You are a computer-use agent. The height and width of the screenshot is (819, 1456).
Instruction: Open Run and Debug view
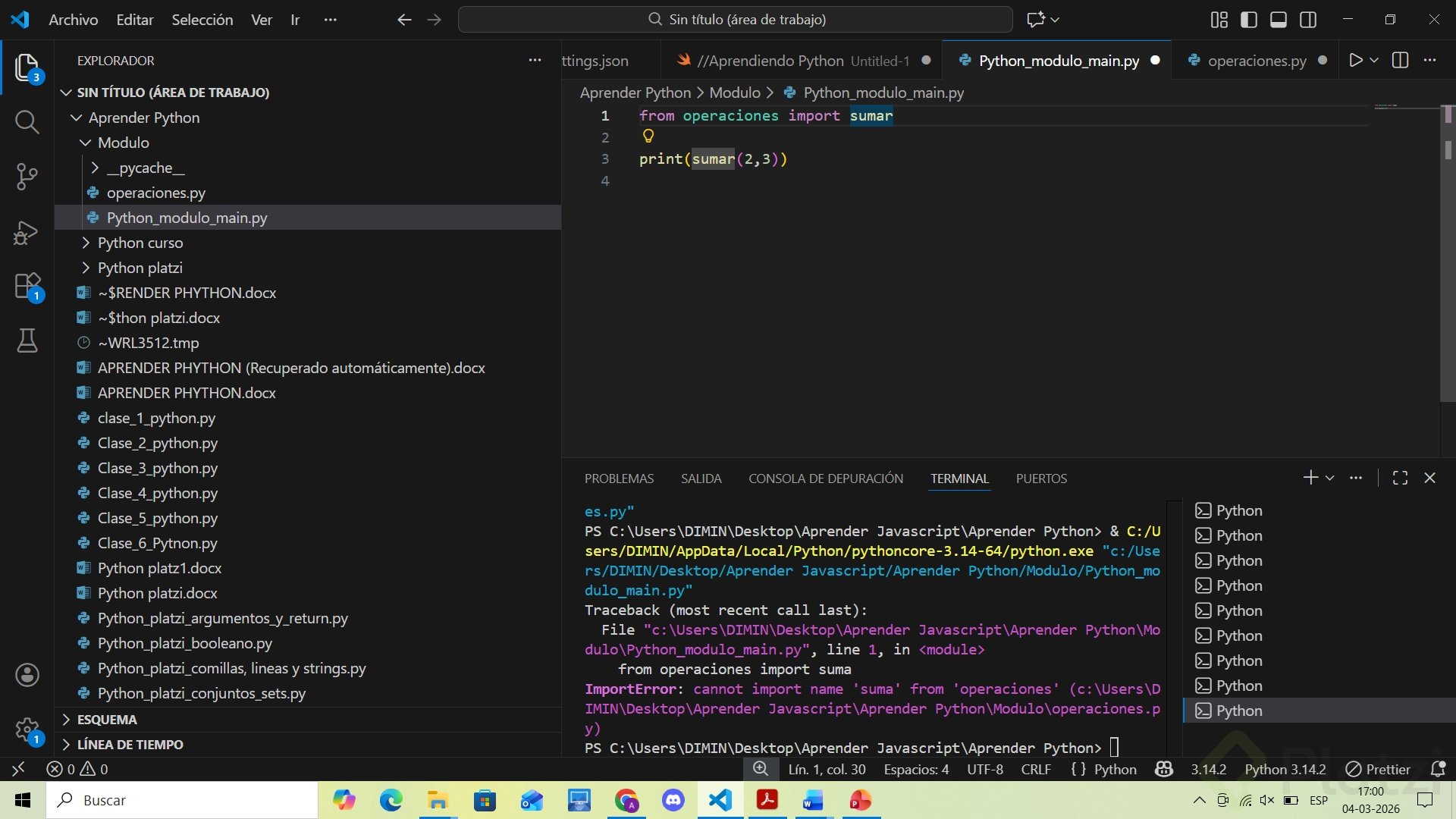(27, 232)
